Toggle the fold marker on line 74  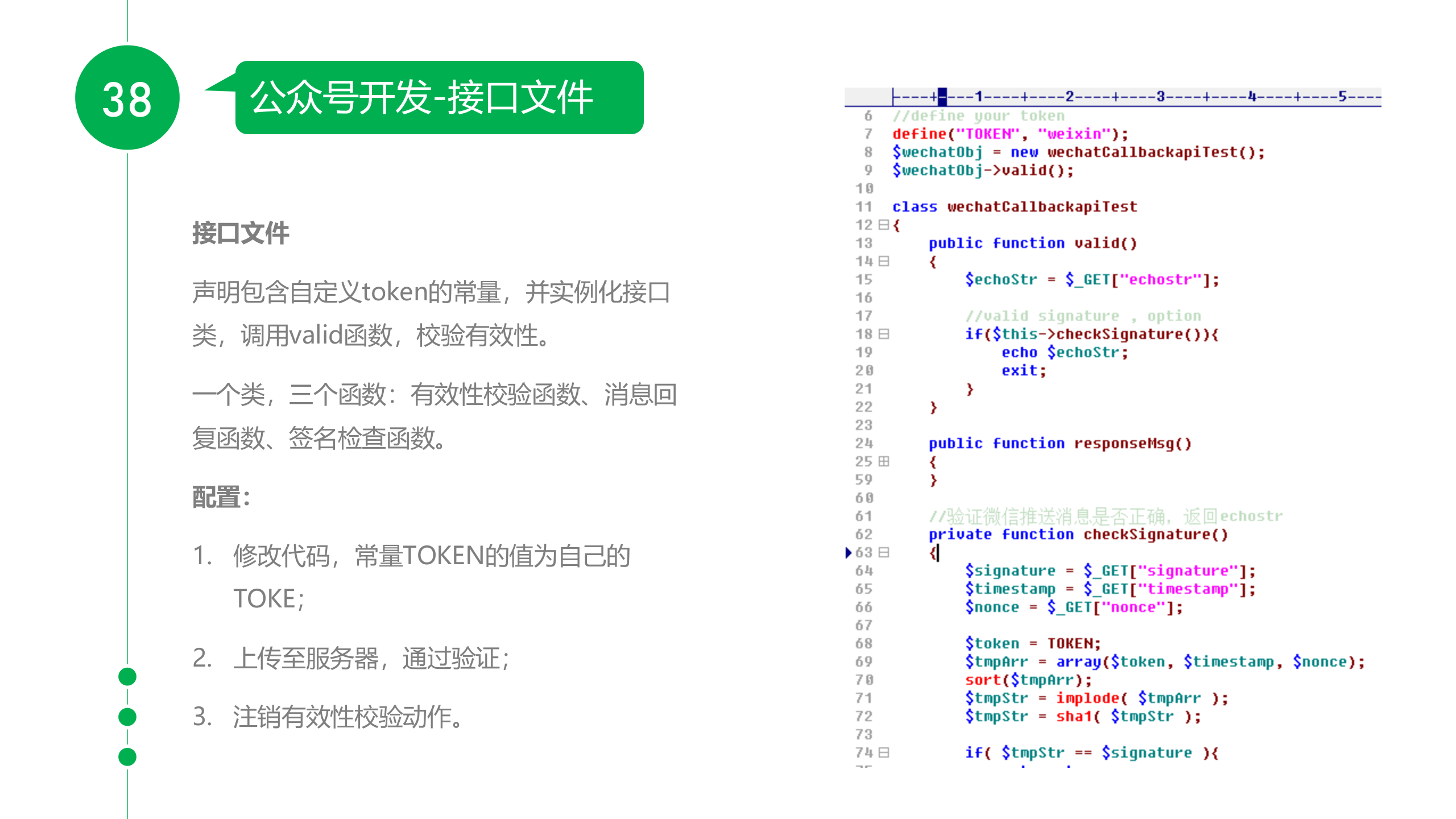coord(883,752)
